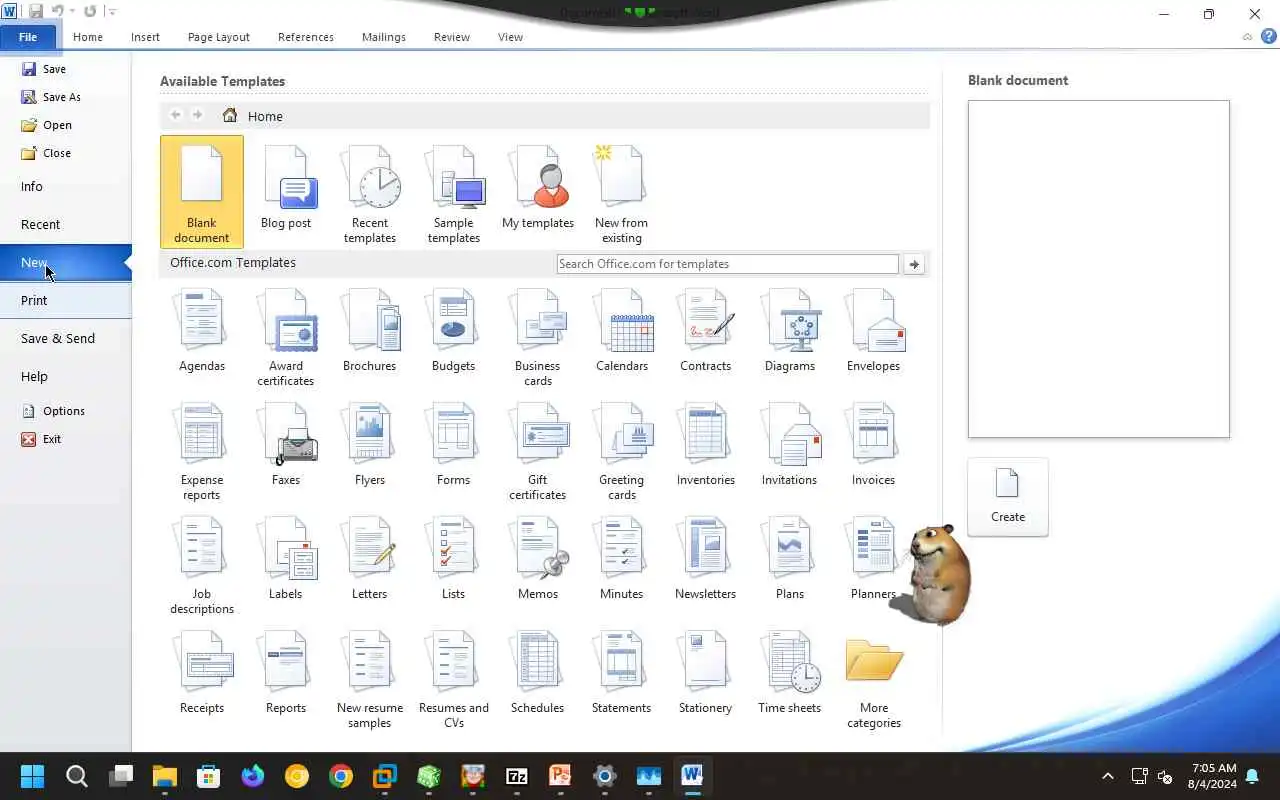This screenshot has width=1280, height=800.
Task: Switch to the Mailings tab
Action: coord(384,37)
